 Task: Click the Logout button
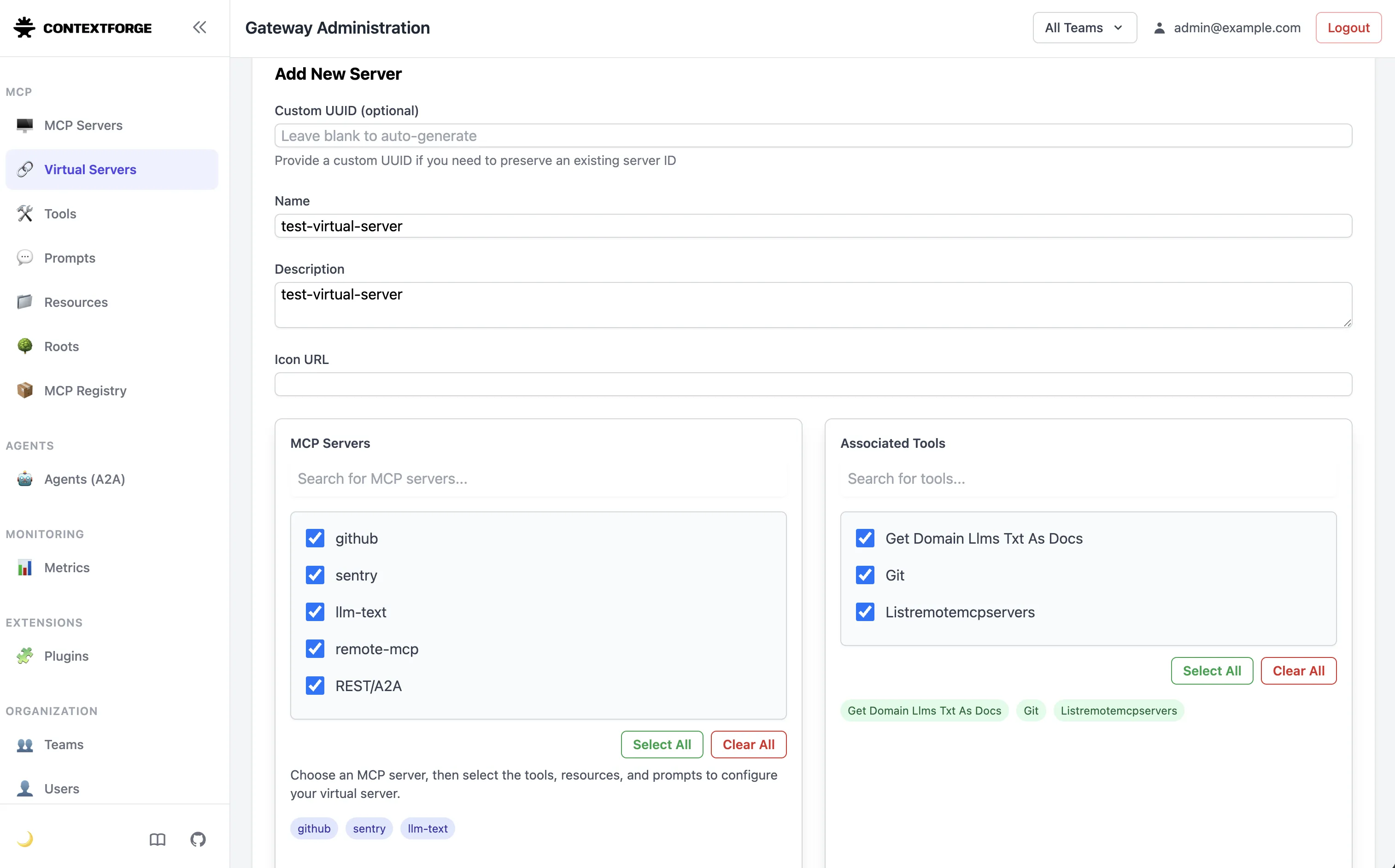[x=1348, y=28]
